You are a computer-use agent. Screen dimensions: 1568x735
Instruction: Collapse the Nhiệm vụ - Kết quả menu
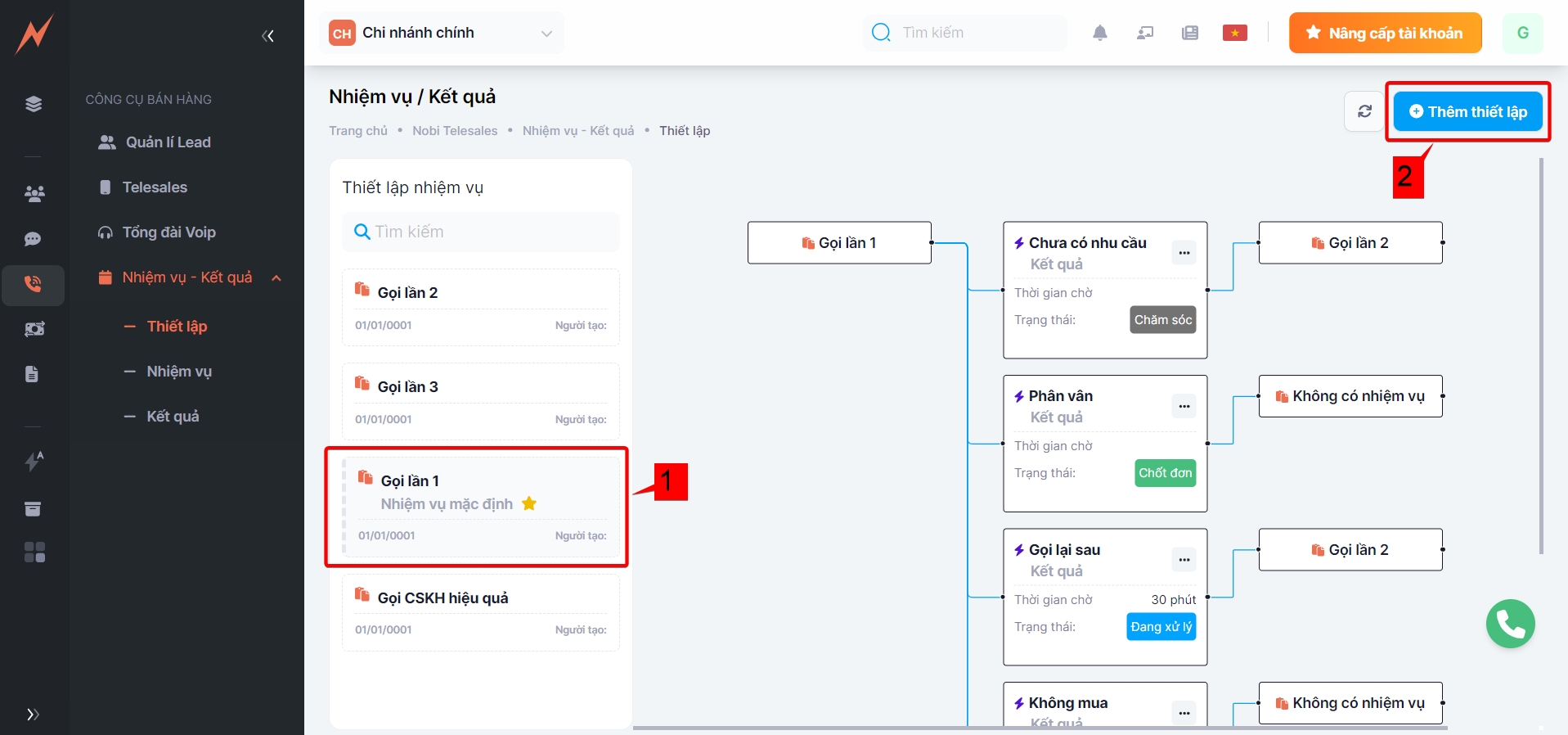click(276, 278)
